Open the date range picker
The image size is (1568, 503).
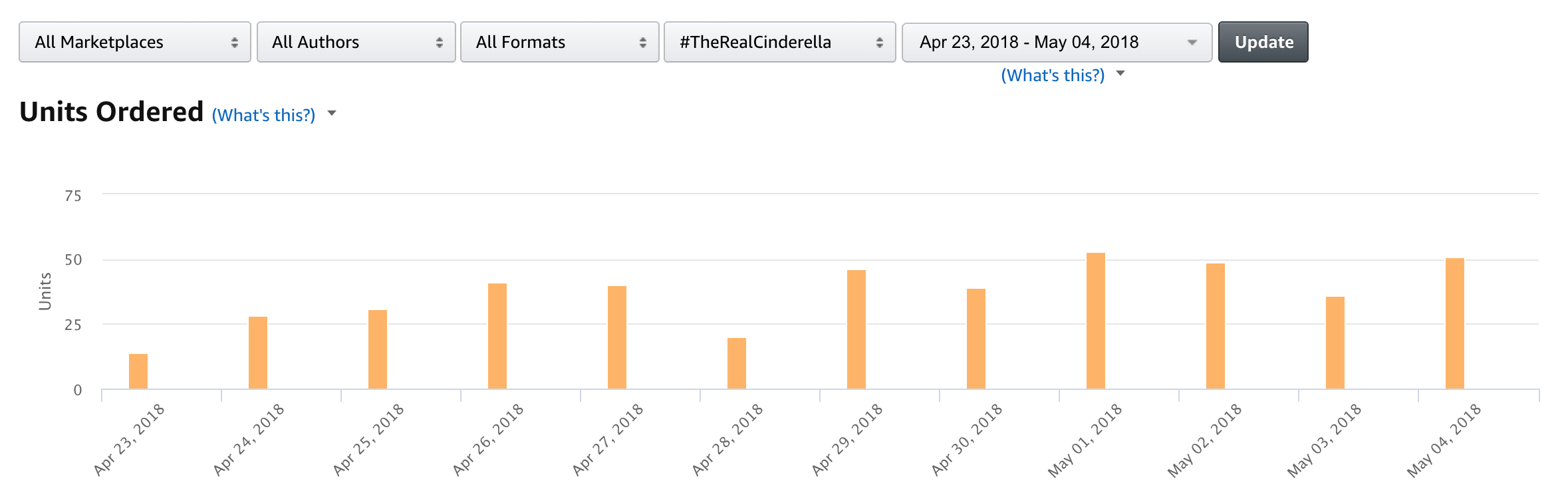1057,42
